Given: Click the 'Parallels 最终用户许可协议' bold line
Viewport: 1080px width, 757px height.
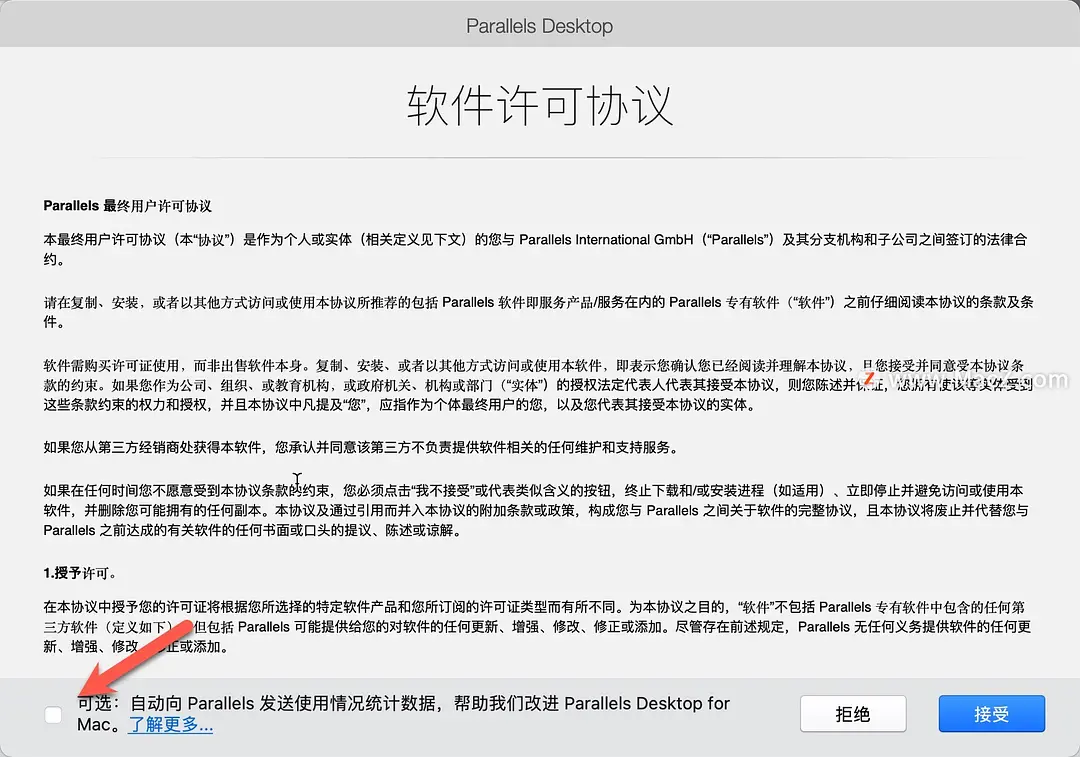Looking at the screenshot, I should (x=127, y=206).
